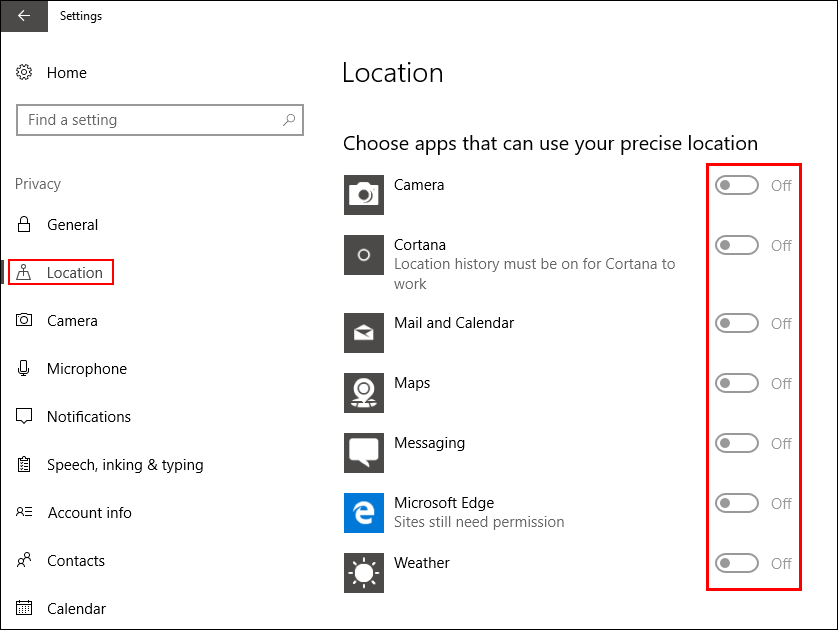Enable Messaging location toggle
Screen dimensions: 838x630
pyautogui.click(x=736, y=443)
